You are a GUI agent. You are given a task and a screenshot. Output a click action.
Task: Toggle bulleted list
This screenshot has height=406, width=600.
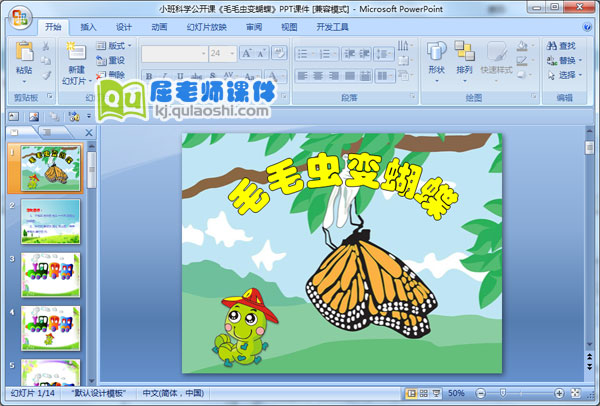305,54
